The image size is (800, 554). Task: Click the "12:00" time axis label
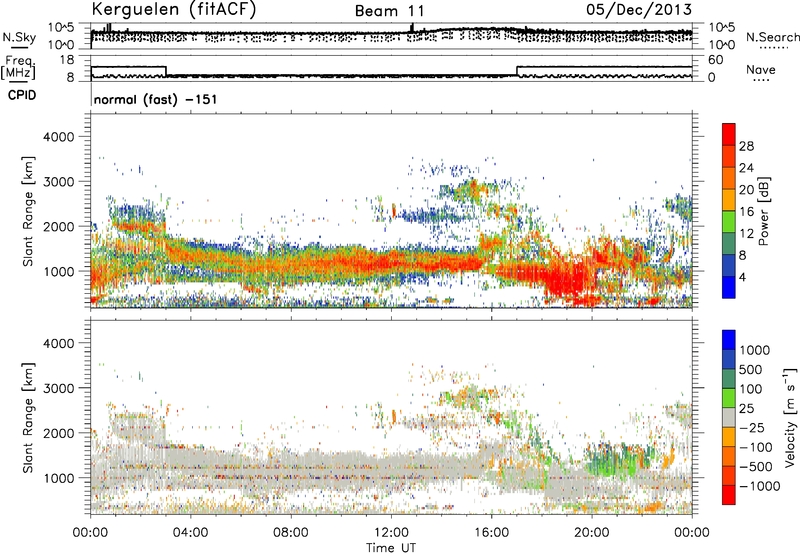click(391, 533)
